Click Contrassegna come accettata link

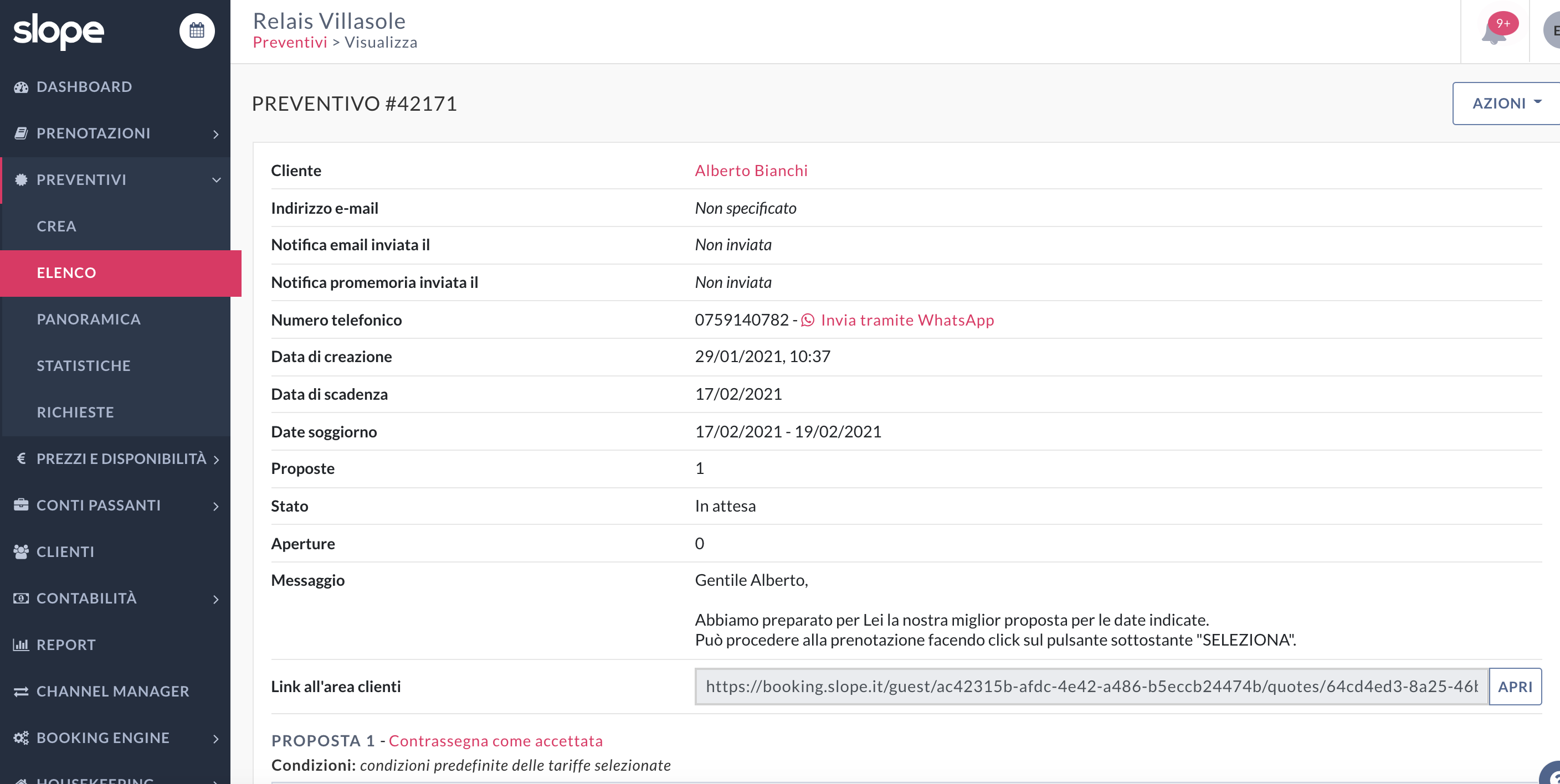495,741
